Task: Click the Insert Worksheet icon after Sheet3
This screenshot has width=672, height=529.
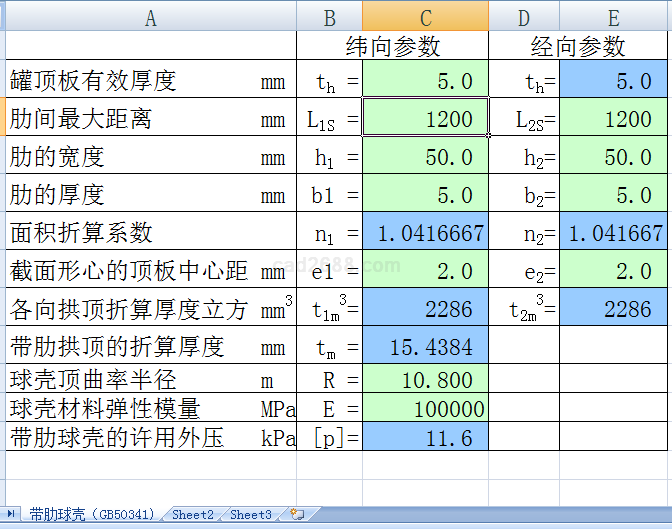Action: coord(297,514)
